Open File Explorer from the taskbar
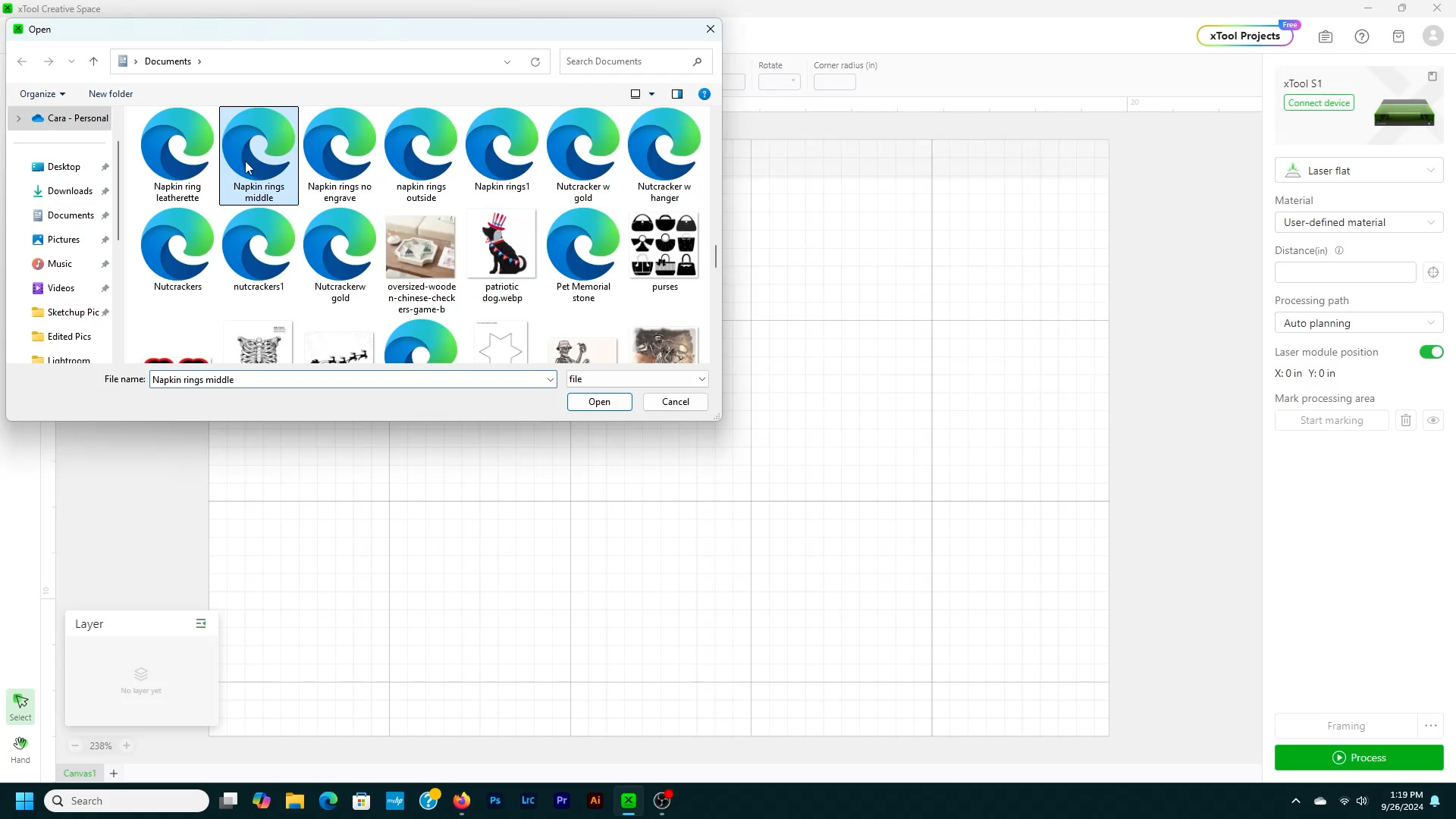1456x819 pixels. (295, 801)
